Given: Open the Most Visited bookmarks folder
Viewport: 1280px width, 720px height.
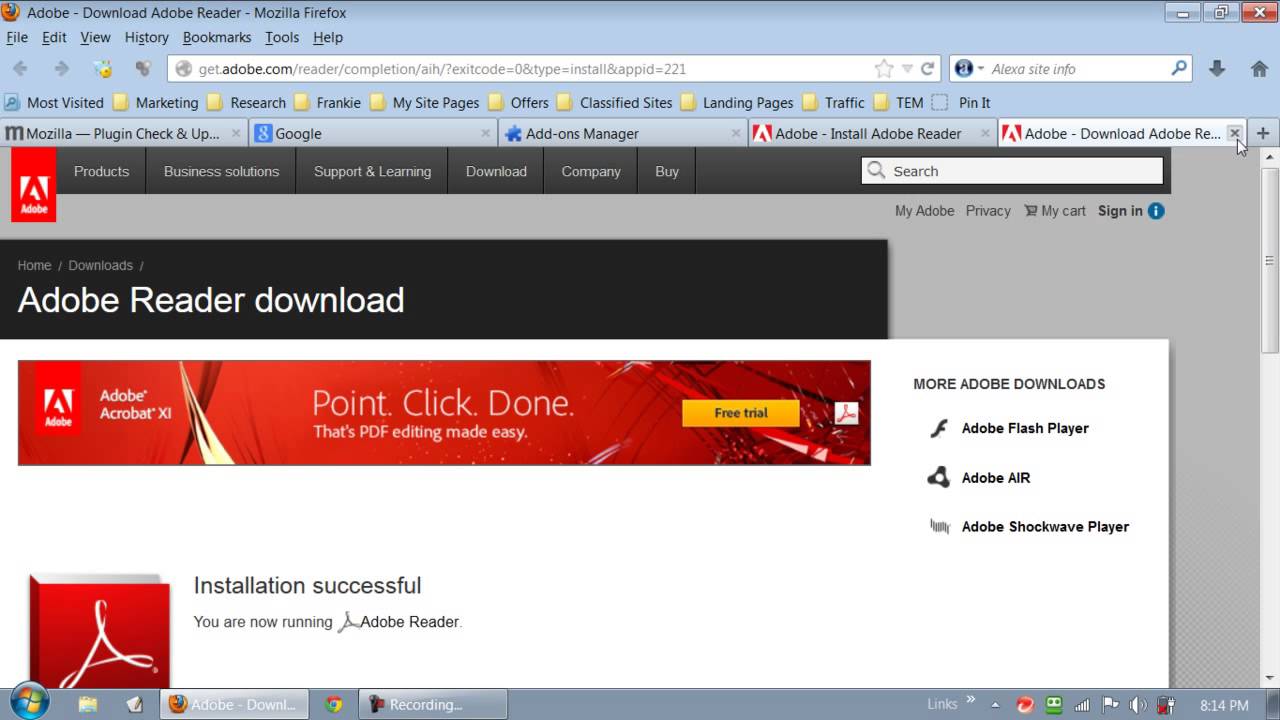Looking at the screenshot, I should 55,102.
